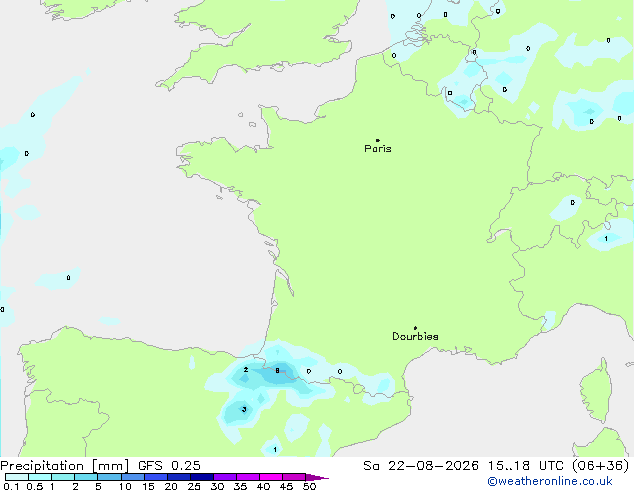Screen dimensions: 634x490
Task: Click the precipitation value 3 in northern Spain
Action: click(x=244, y=410)
